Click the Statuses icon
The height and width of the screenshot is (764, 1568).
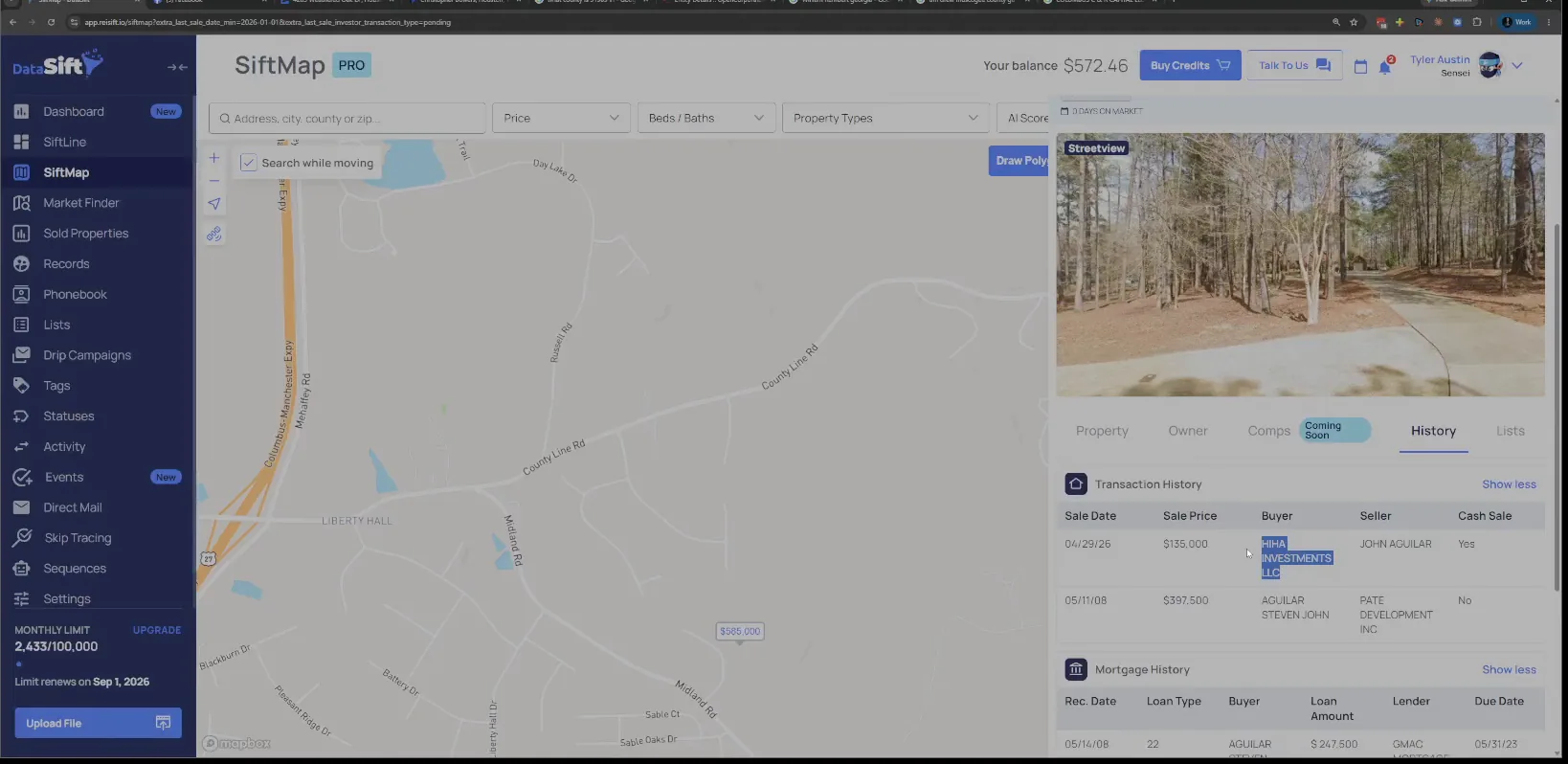[21, 416]
